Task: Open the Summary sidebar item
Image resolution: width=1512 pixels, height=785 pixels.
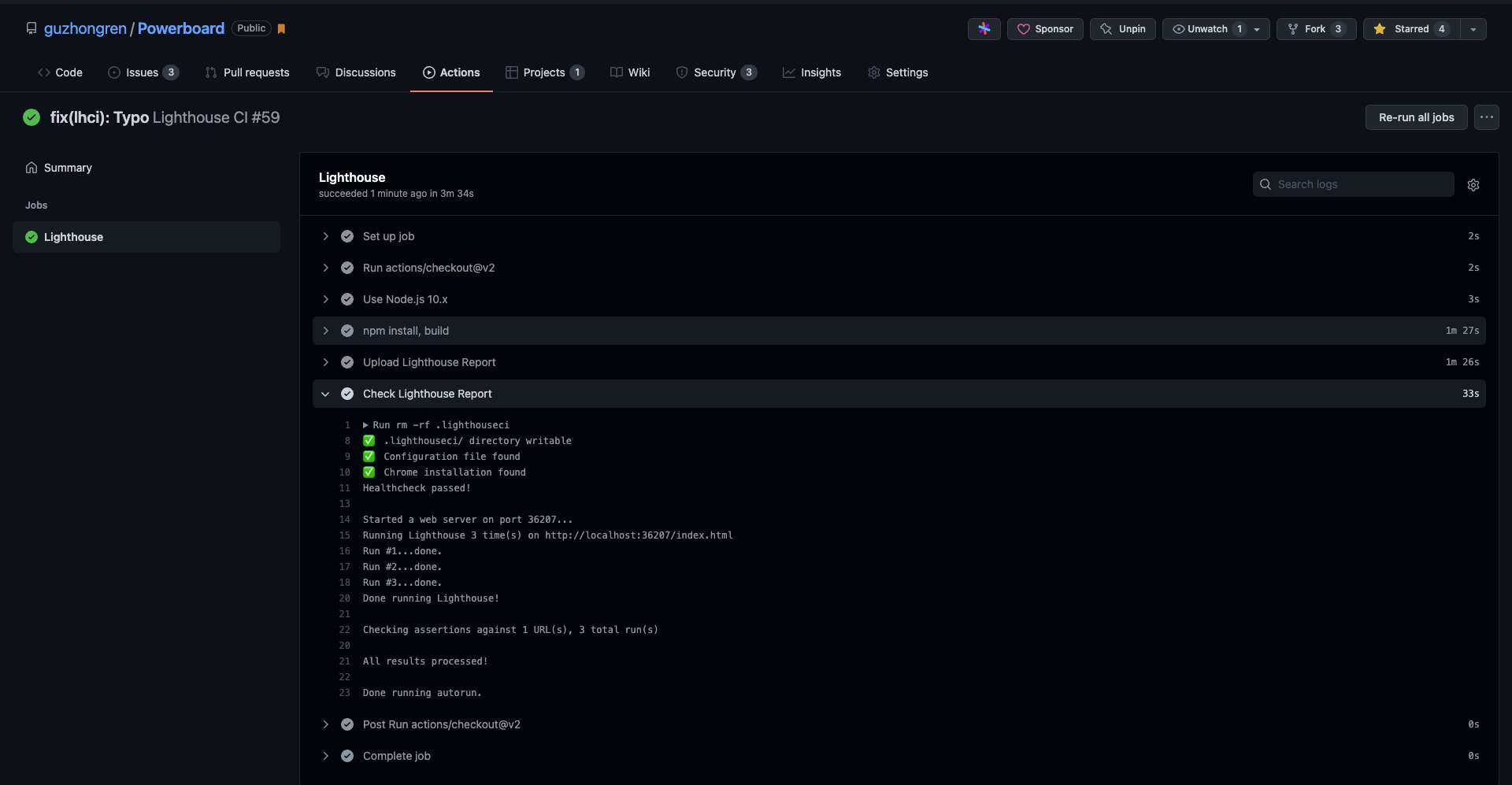Action: [x=146, y=168]
